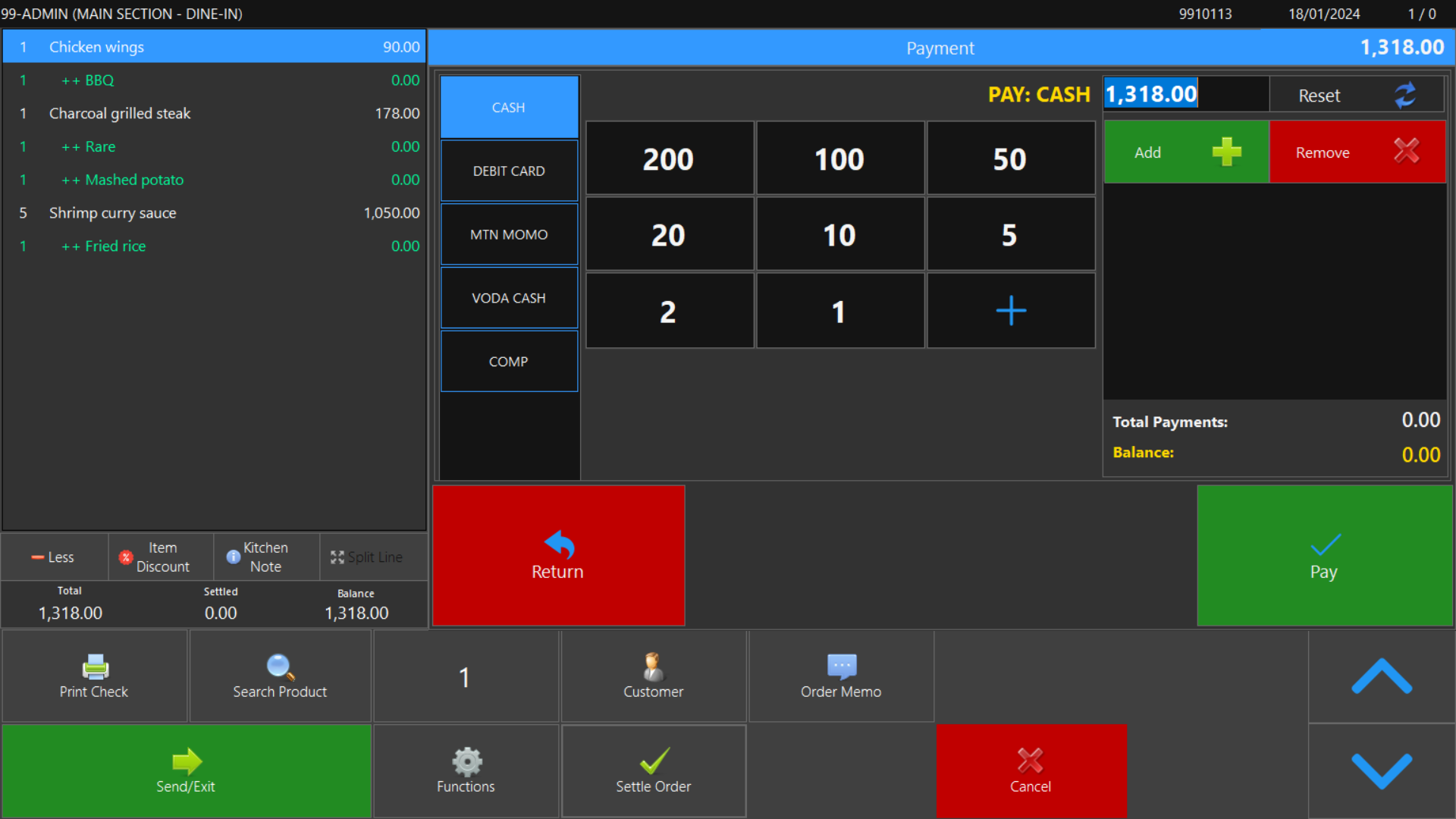This screenshot has width=1456, height=819.
Task: Tap the 200 denomination button
Action: [x=669, y=158]
